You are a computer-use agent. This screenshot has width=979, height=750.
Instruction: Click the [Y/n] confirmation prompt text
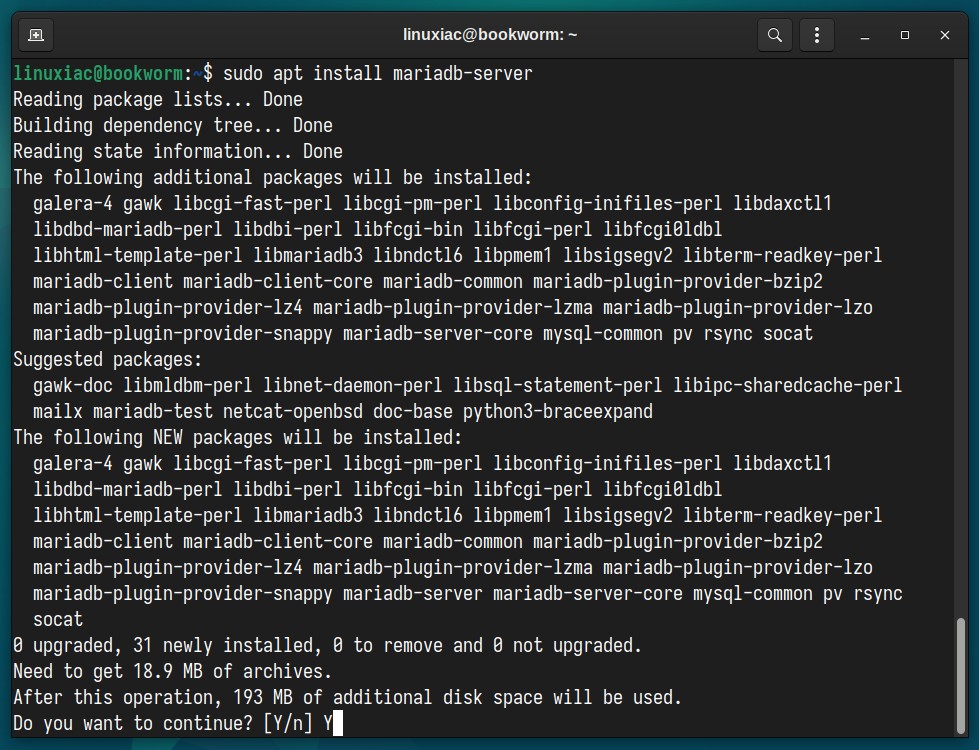point(288,723)
